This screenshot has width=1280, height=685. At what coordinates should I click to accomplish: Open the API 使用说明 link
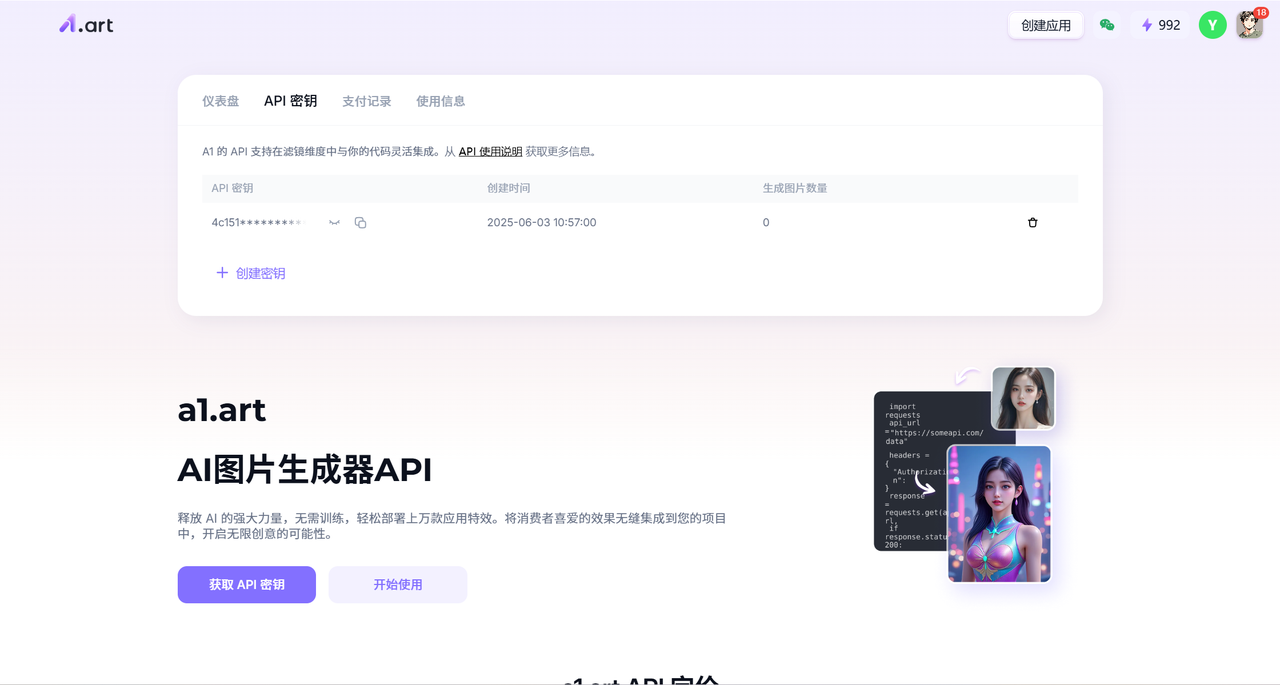490,152
